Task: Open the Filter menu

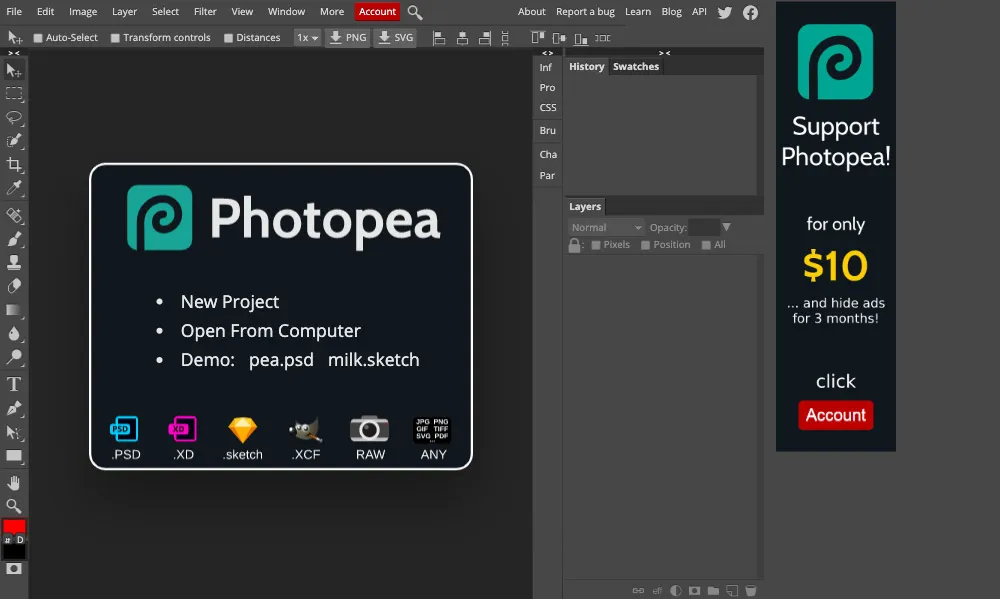Action: (205, 12)
